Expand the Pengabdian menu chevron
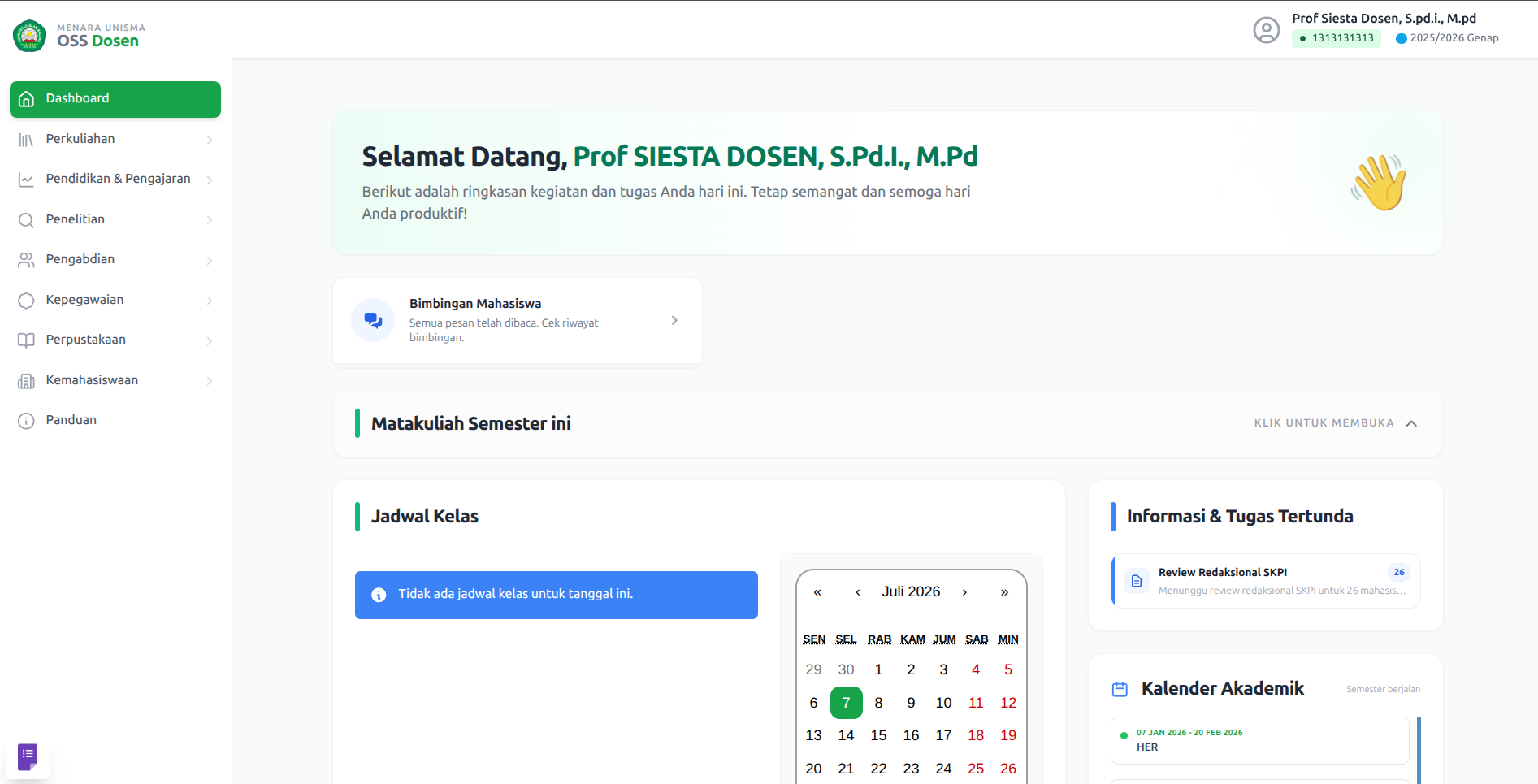Viewport: 1538px width, 784px height. pos(210,260)
